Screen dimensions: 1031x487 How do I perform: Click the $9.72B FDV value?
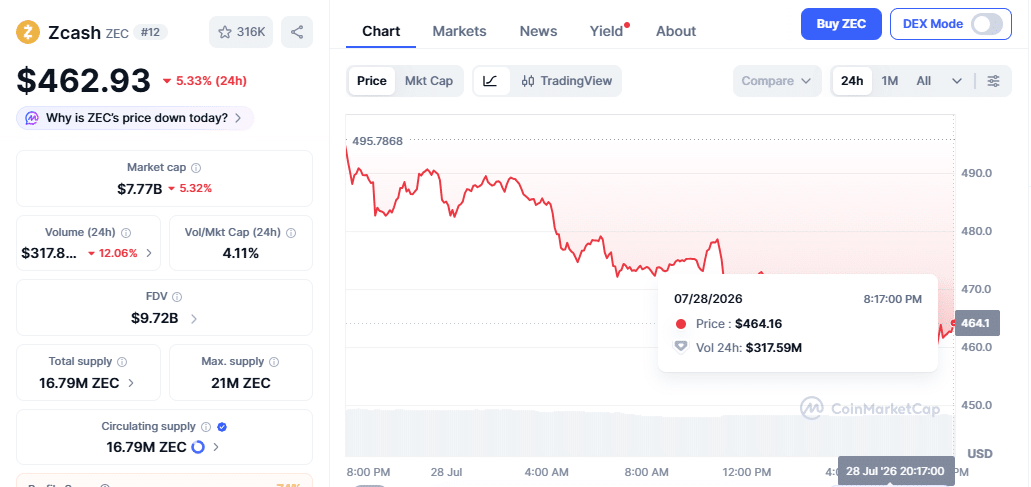(x=155, y=318)
